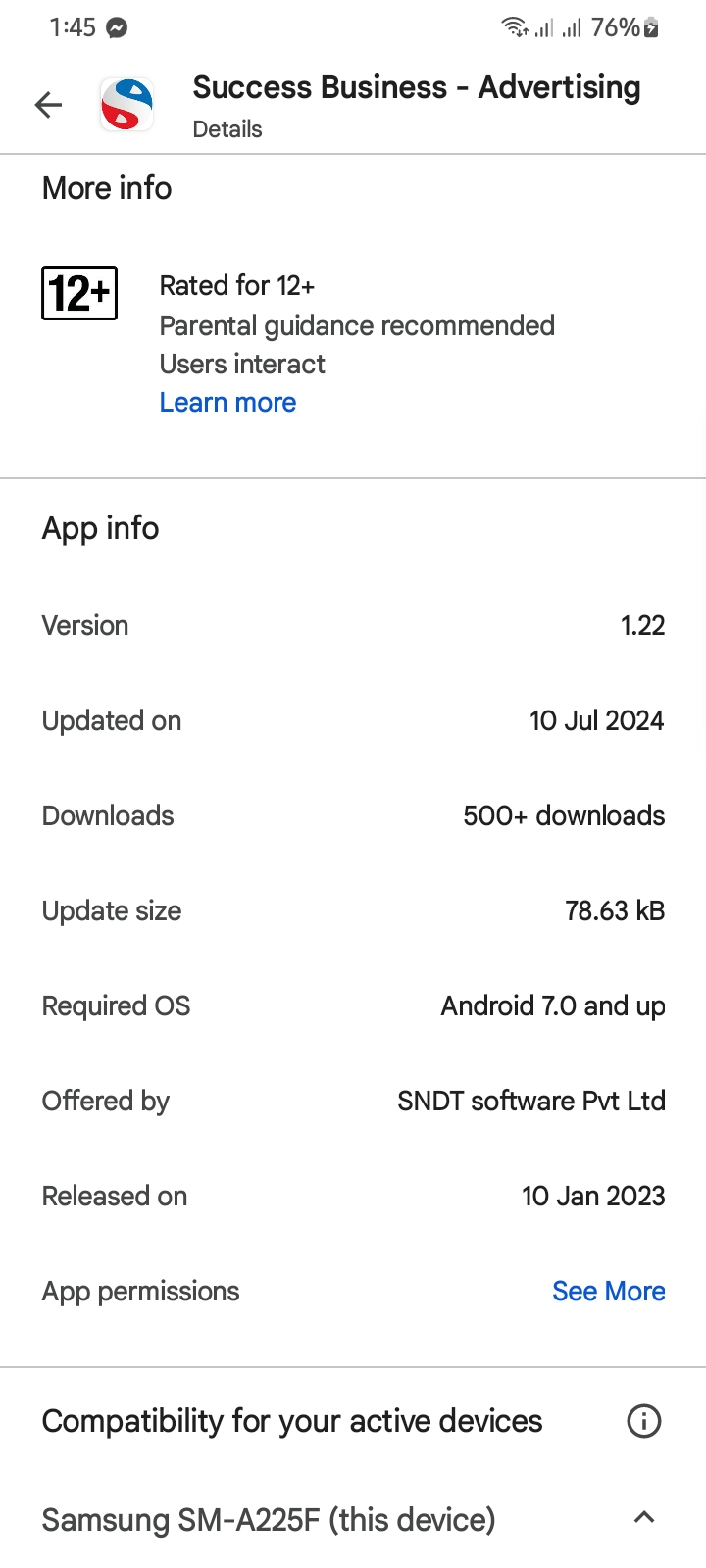
Task: Tap the Success Business - Advertising title
Action: (417, 88)
